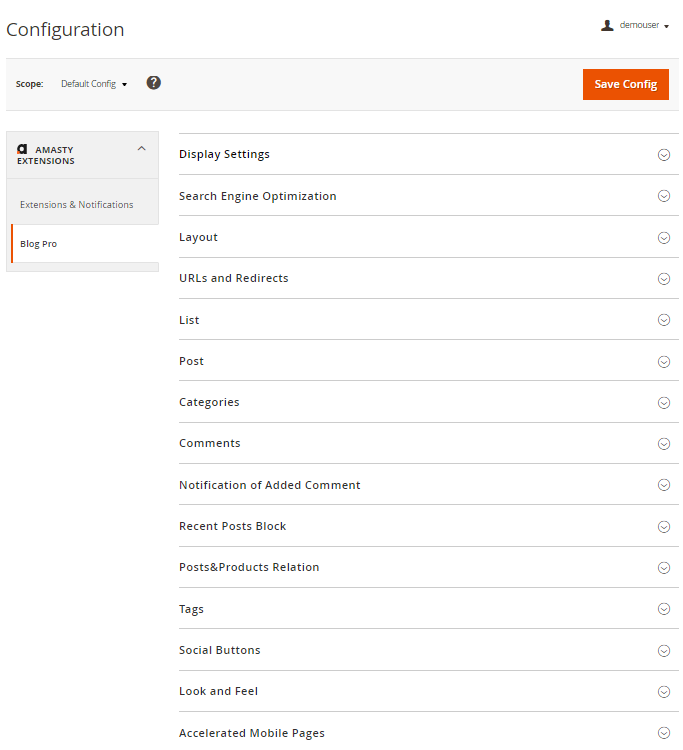Viewport: 683px width, 750px height.
Task: Open Notification of Added Comment section
Action: point(270,486)
